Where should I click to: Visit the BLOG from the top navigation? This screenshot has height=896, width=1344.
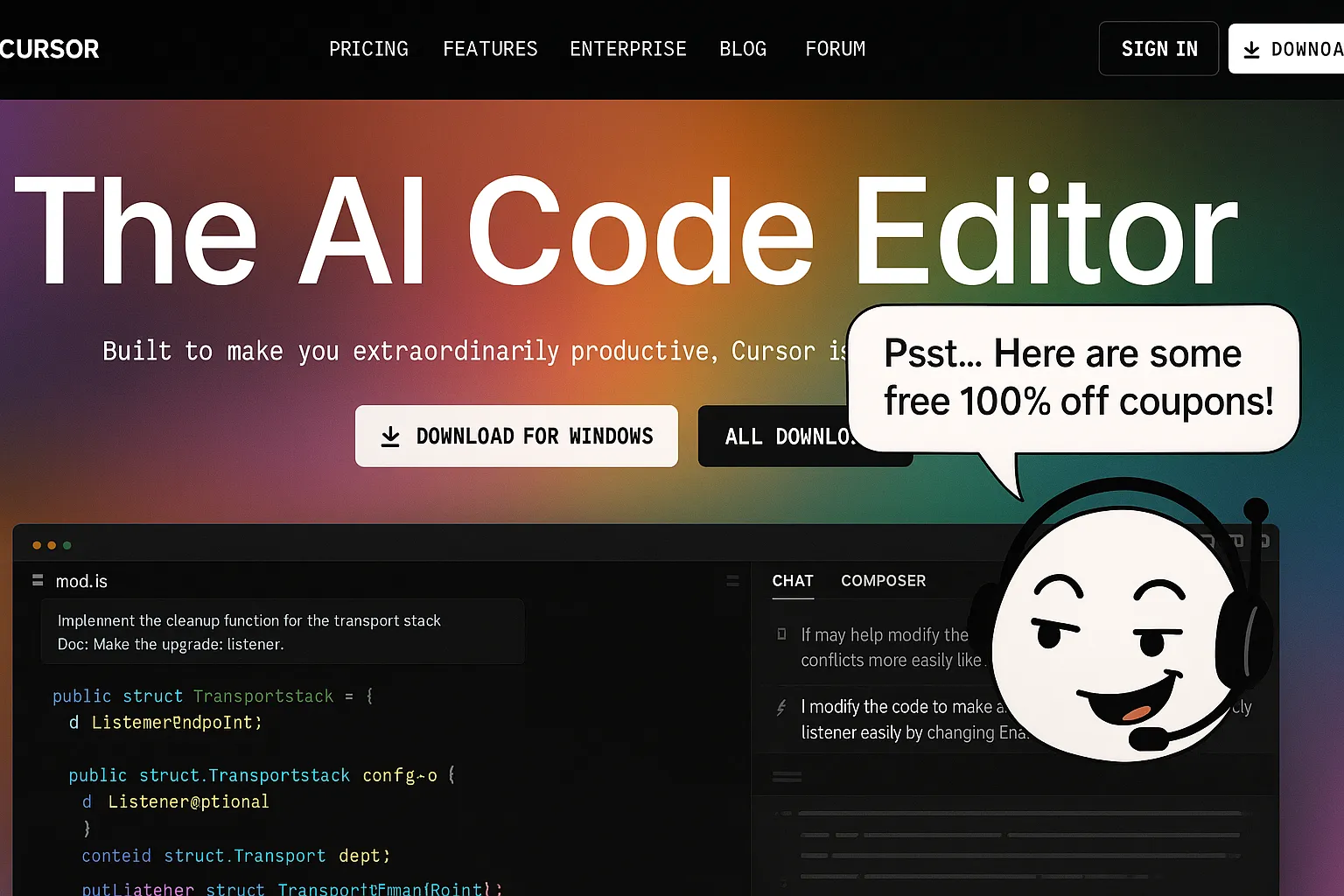click(x=743, y=49)
